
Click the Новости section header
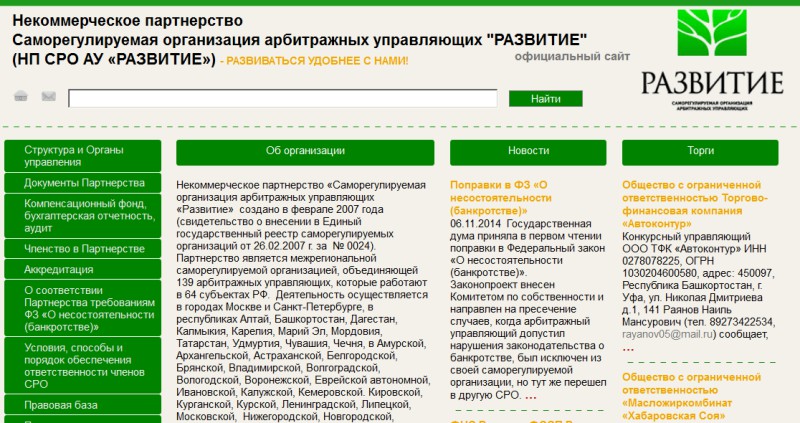(x=528, y=152)
